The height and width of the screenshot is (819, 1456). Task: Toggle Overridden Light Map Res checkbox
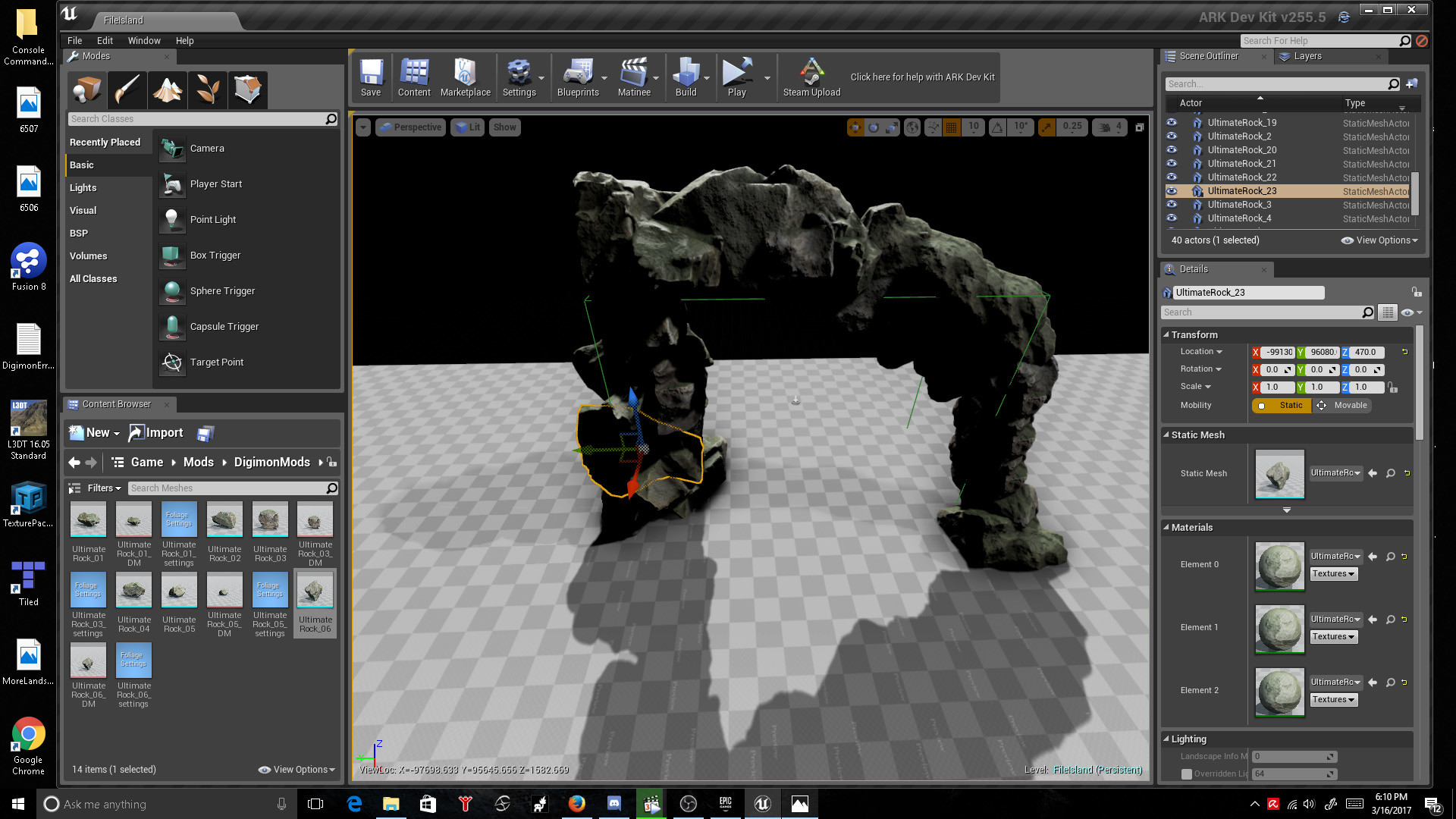pyautogui.click(x=1187, y=774)
